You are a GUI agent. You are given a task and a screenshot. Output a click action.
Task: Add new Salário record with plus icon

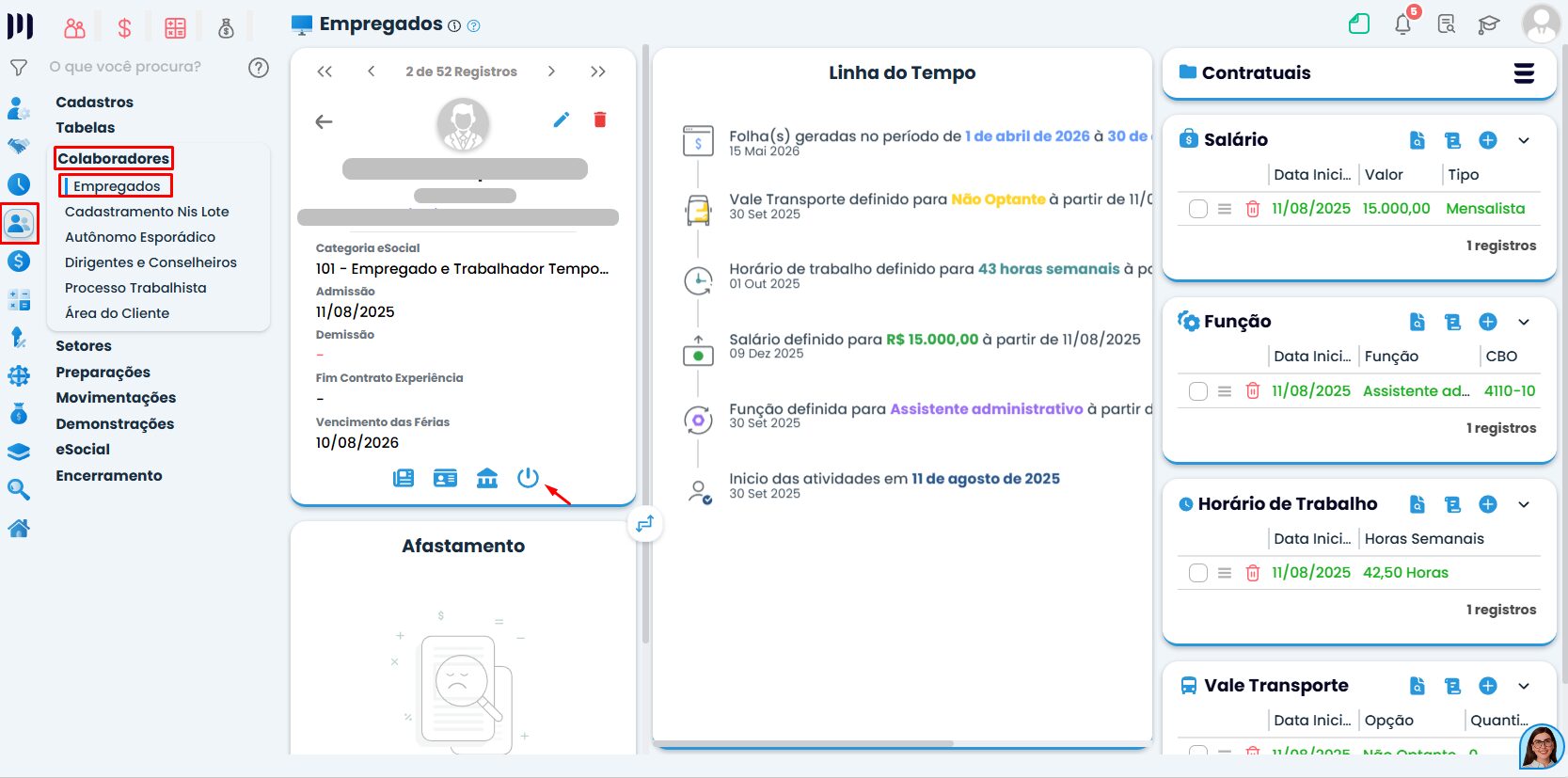1488,140
